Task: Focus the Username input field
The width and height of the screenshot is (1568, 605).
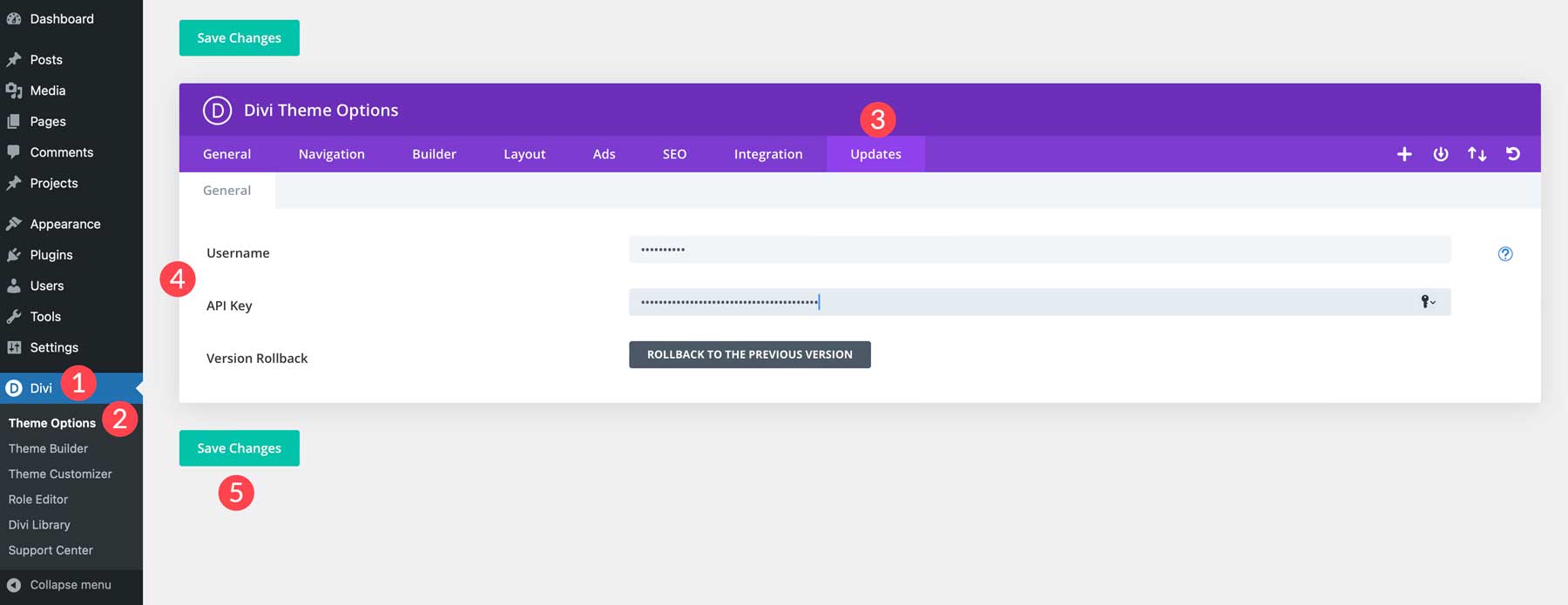Action: [x=1040, y=250]
